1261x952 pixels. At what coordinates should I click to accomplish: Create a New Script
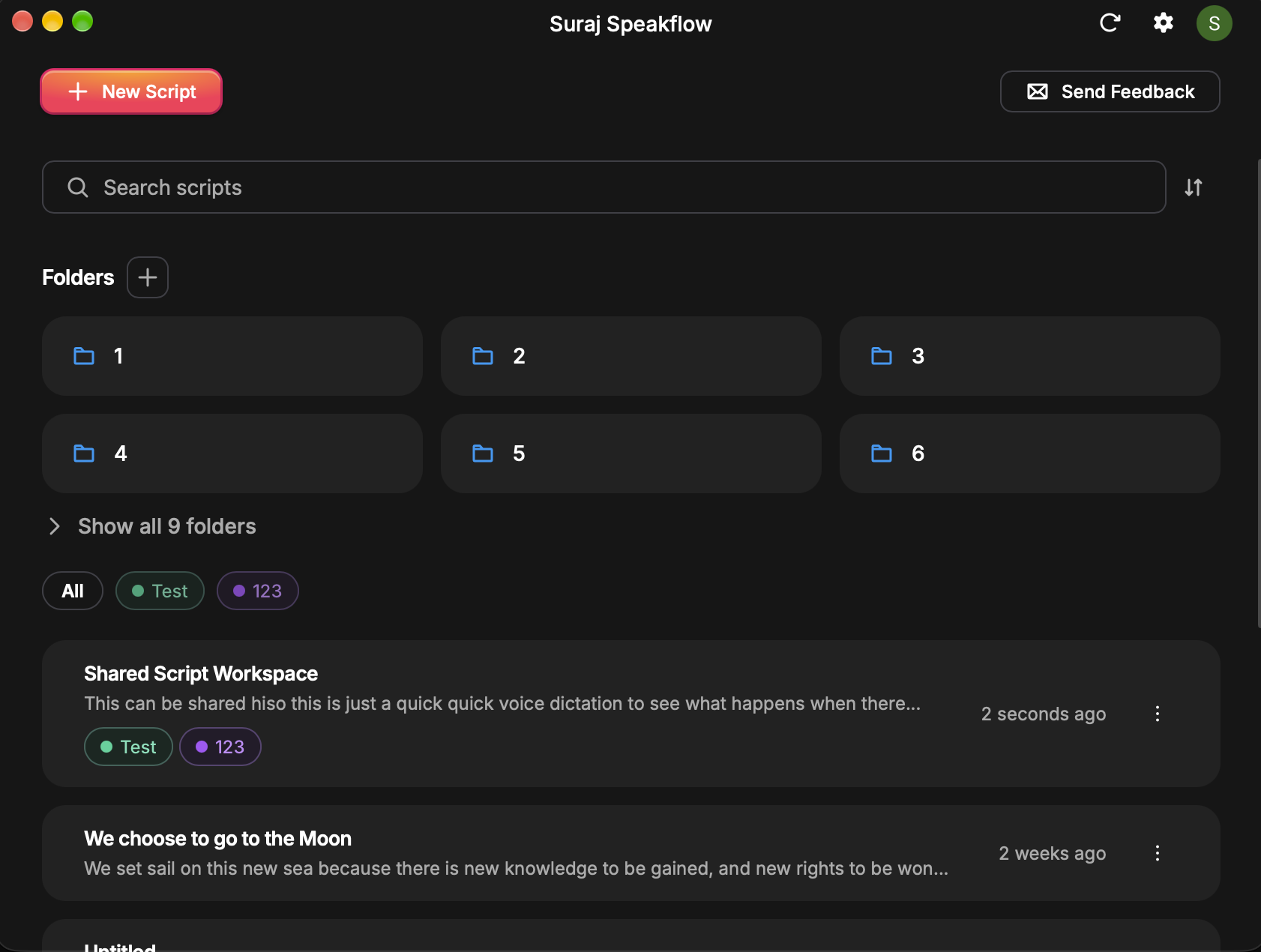(x=131, y=91)
